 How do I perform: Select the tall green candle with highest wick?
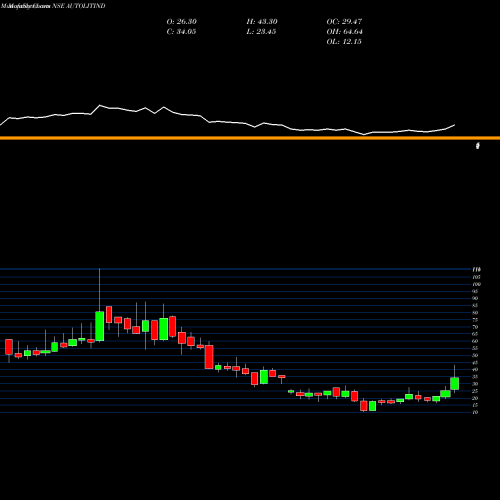pyautogui.click(x=100, y=326)
